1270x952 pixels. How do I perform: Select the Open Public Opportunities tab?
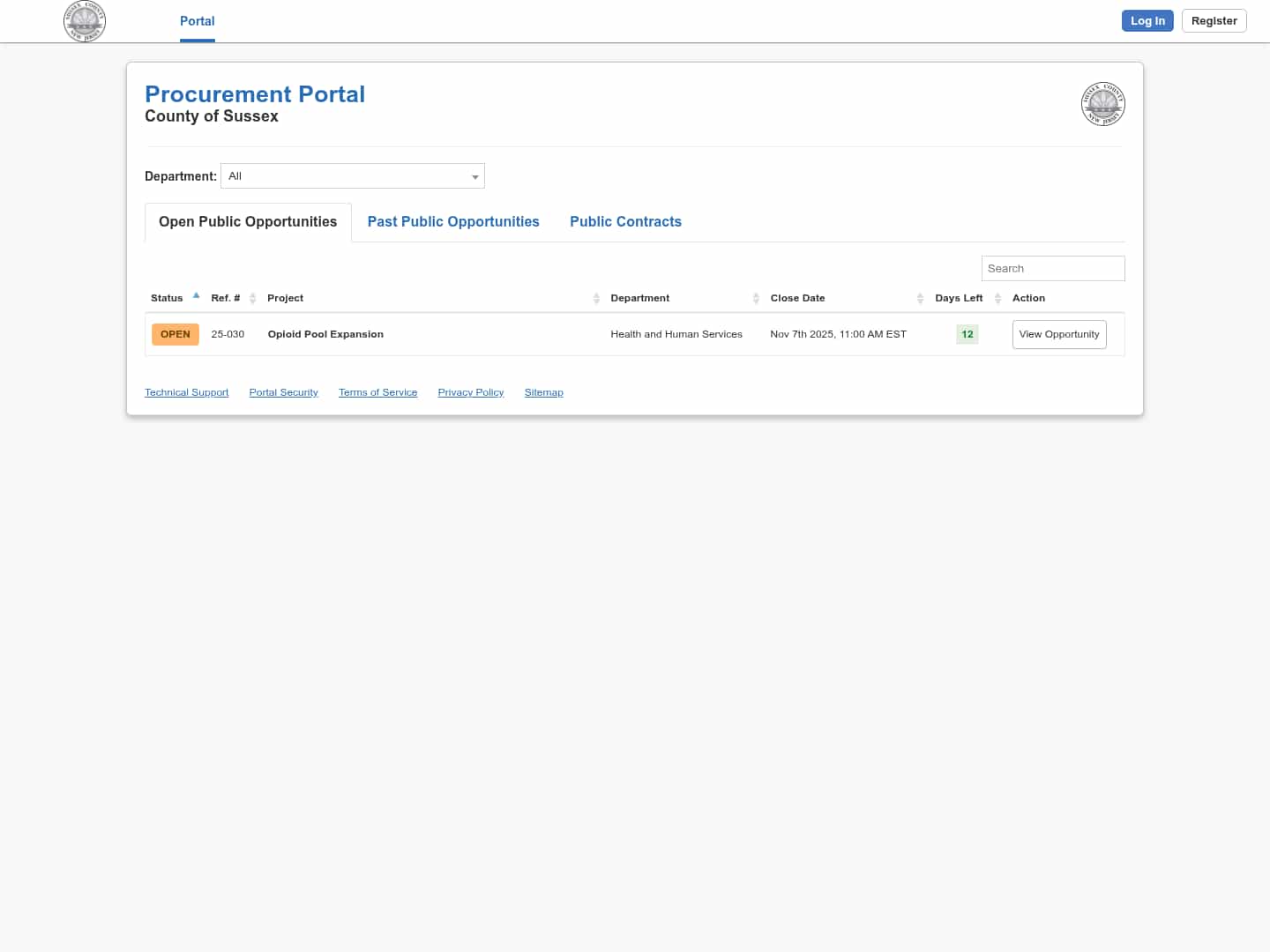click(x=247, y=221)
